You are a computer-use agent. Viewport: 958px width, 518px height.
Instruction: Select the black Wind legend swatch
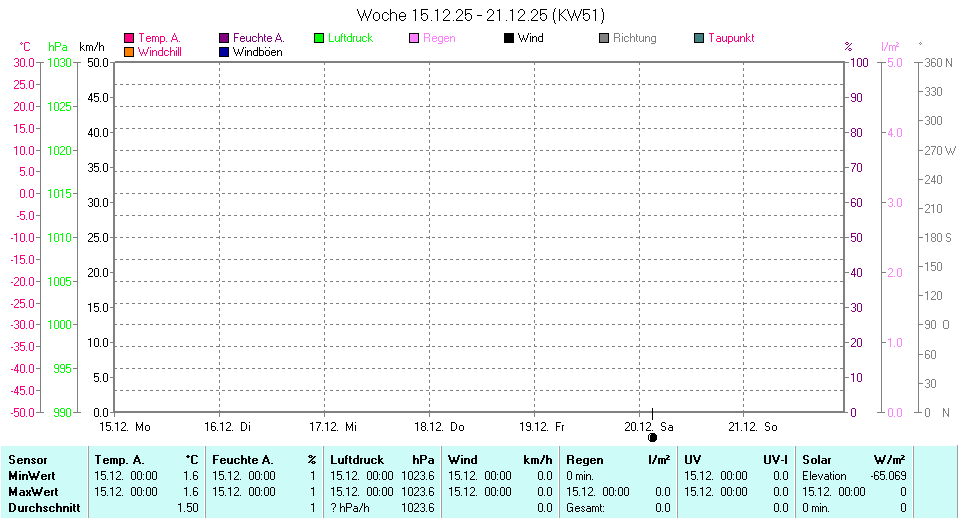pos(509,38)
